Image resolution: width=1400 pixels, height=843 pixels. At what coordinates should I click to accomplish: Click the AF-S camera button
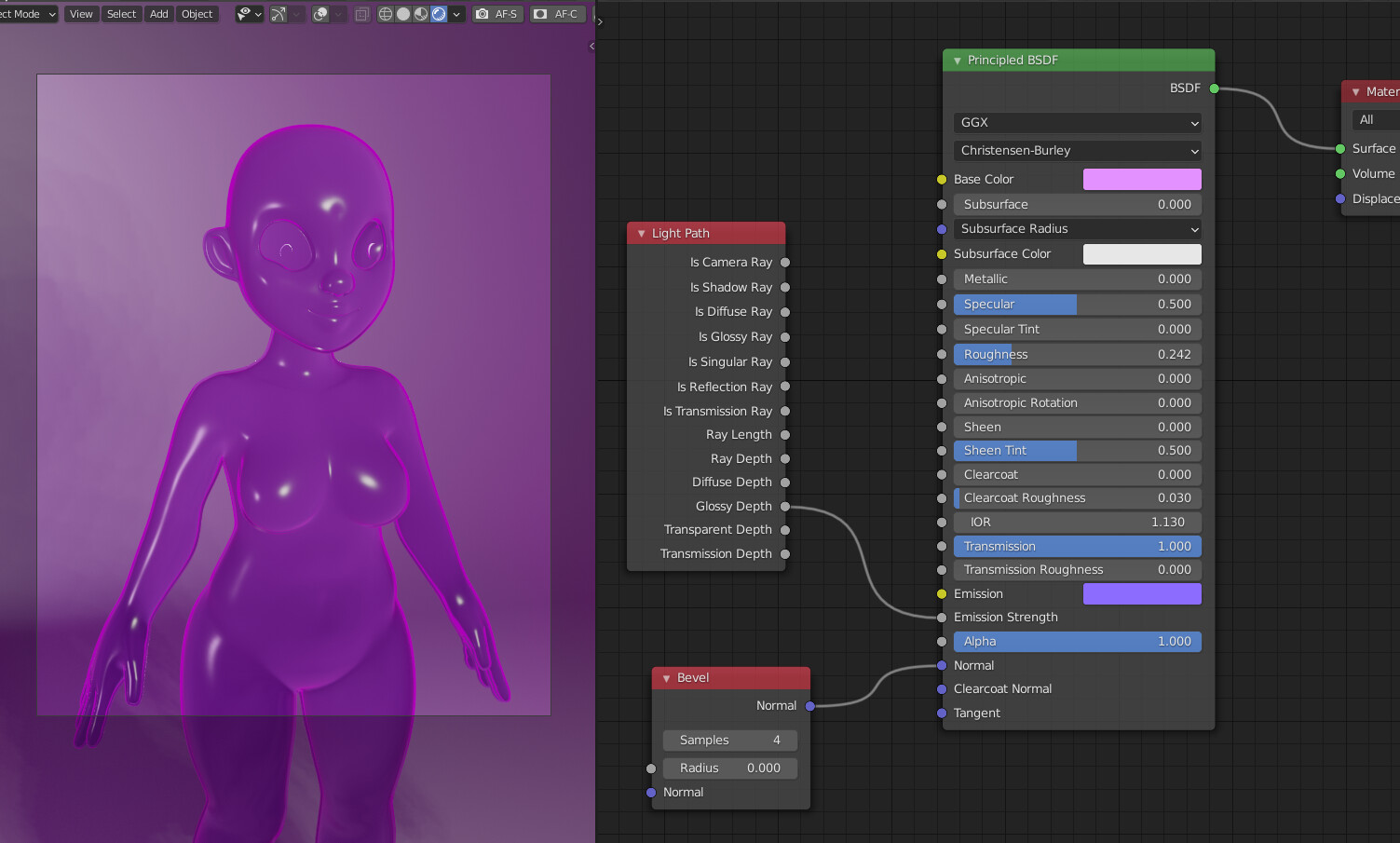tap(497, 14)
